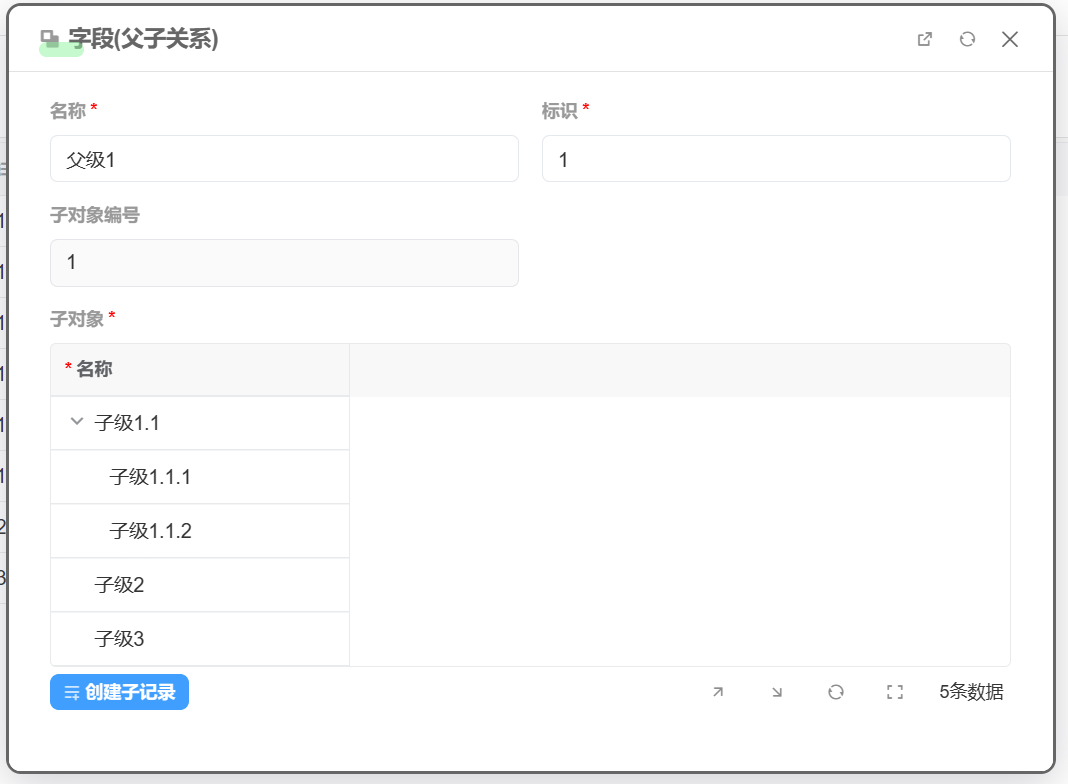Focus the 标识 input field
Viewport: 1068px width, 784px height.
pos(776,159)
